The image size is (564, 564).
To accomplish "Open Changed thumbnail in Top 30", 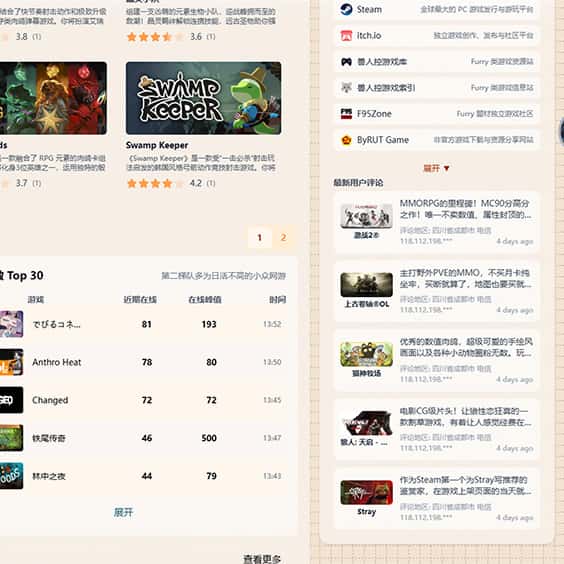I will [12, 400].
